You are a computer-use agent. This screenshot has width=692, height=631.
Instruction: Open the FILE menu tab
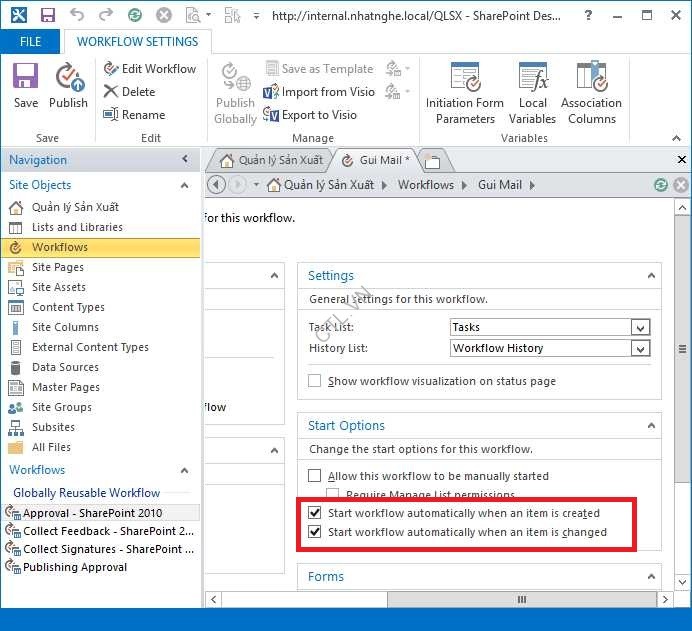(30, 42)
